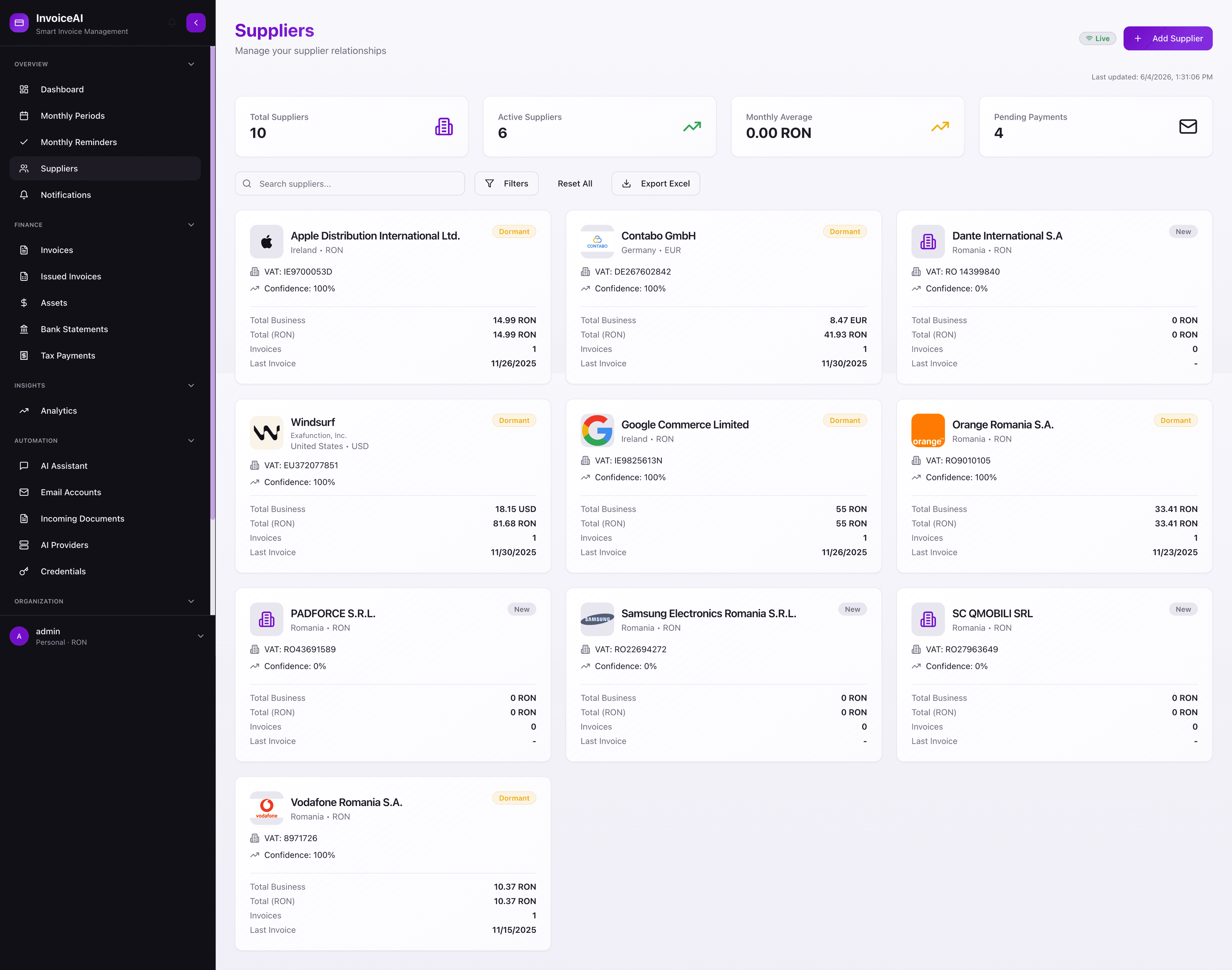Click New badge on PADFORCE card
Image resolution: width=1232 pixels, height=970 pixels.
[x=522, y=609]
